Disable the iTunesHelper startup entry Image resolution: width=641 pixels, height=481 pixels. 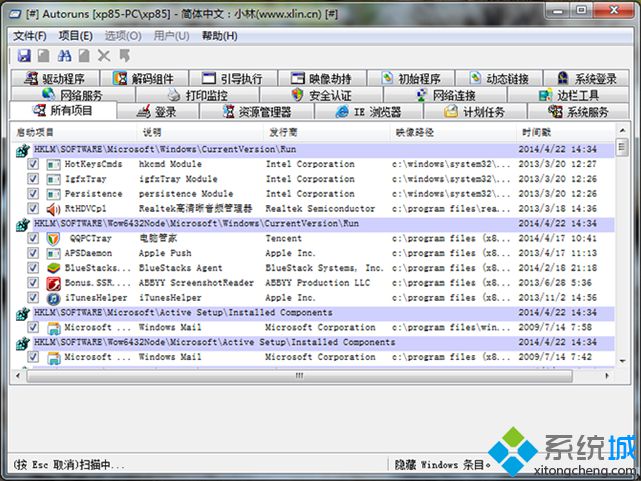(x=33, y=297)
